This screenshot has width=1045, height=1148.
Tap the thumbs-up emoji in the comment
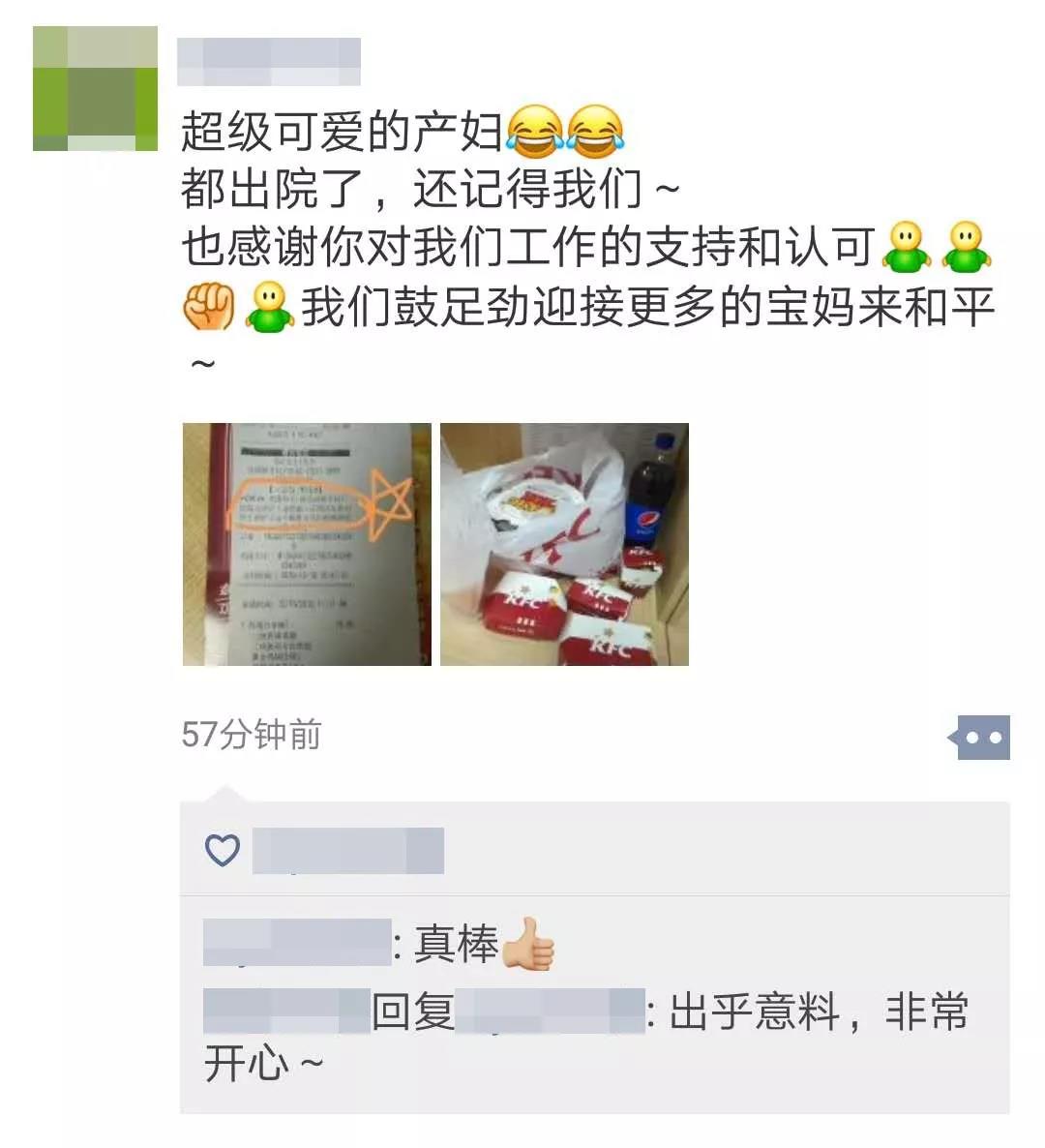(528, 944)
